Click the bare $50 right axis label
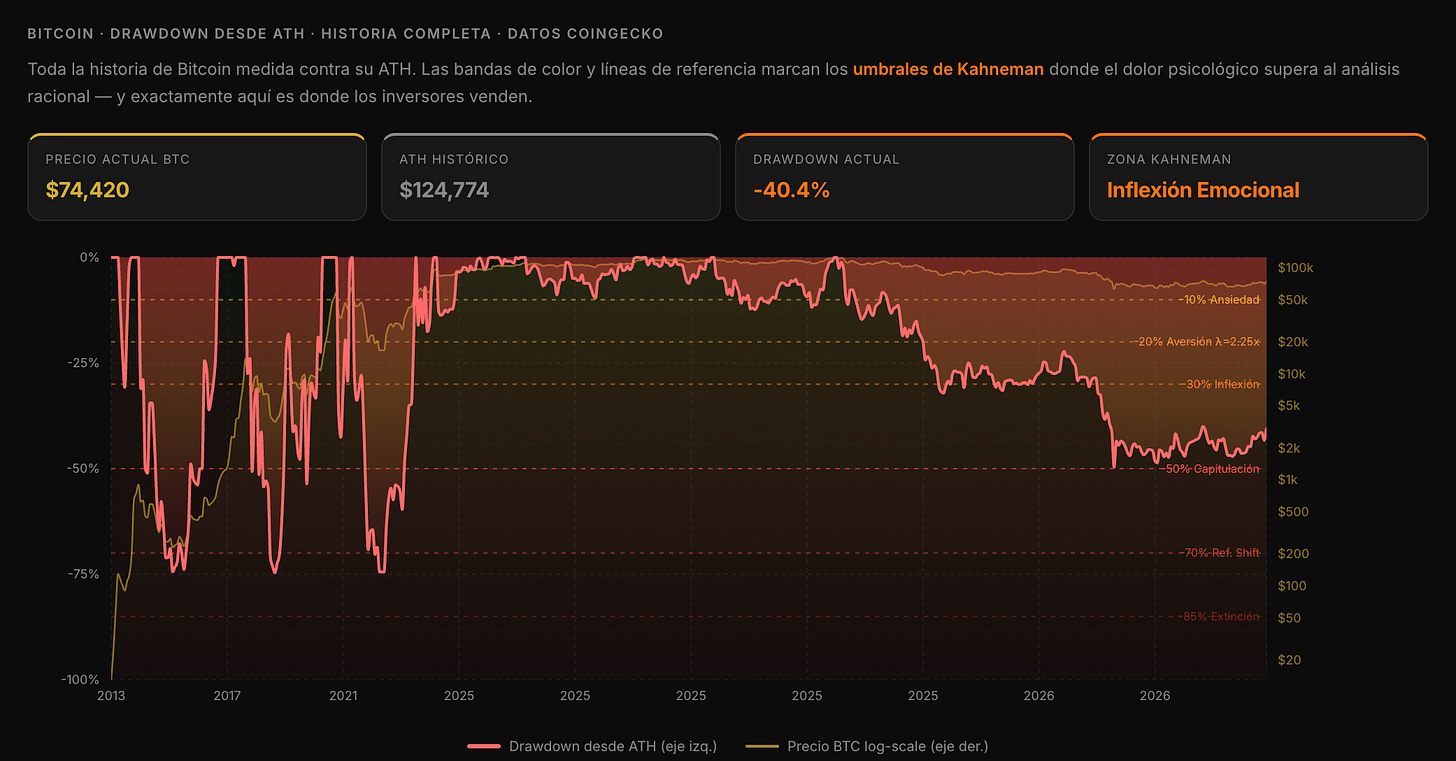 1289,618
